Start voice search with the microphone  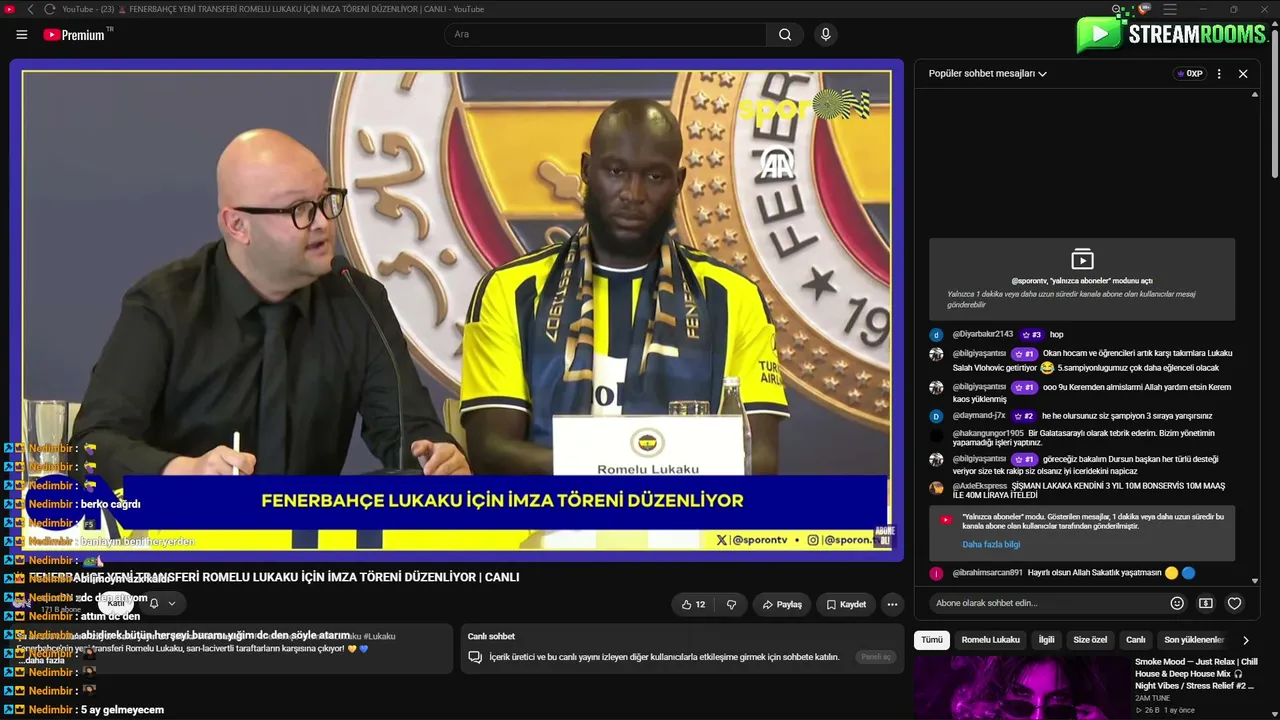pos(825,34)
